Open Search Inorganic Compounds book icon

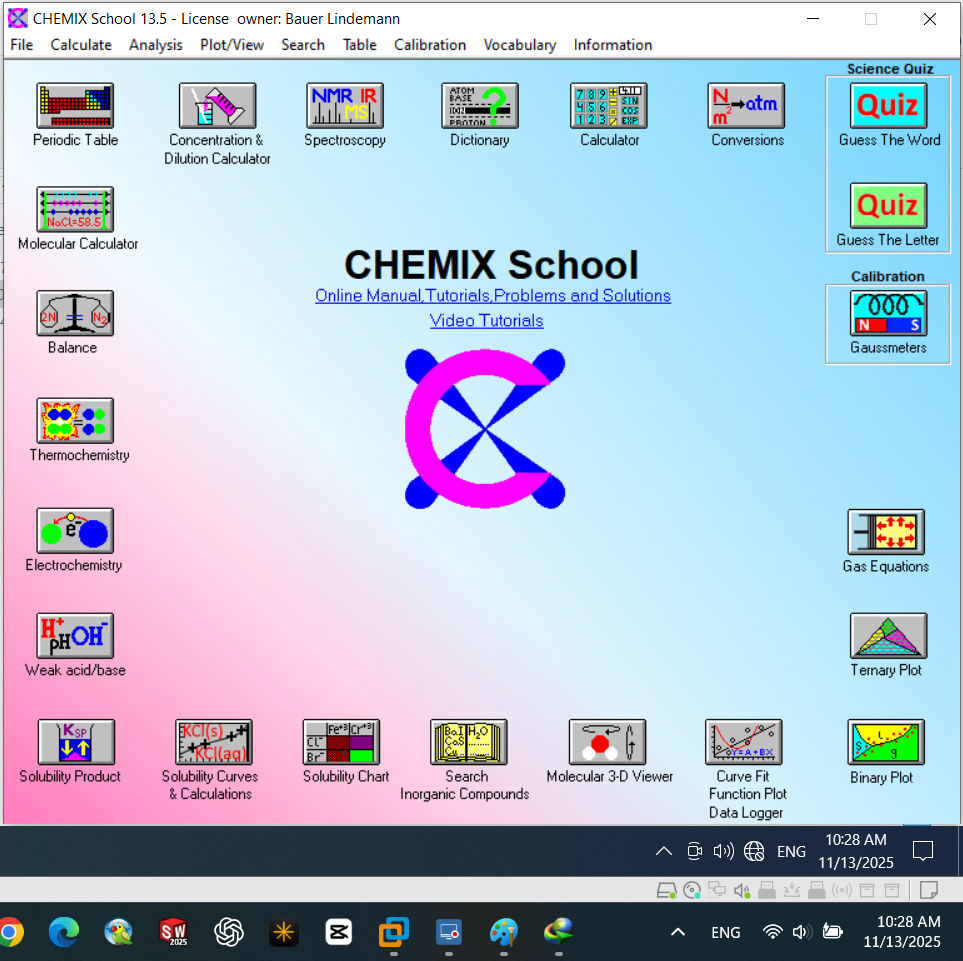click(x=469, y=742)
